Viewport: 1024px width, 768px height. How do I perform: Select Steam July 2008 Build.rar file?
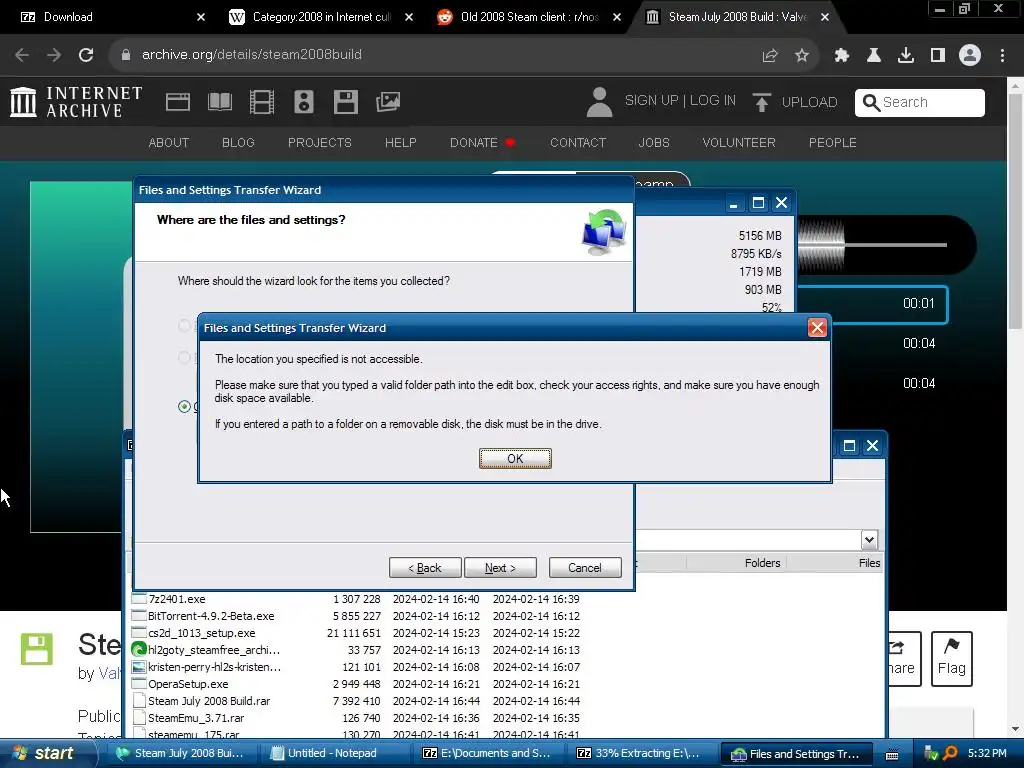click(x=208, y=701)
